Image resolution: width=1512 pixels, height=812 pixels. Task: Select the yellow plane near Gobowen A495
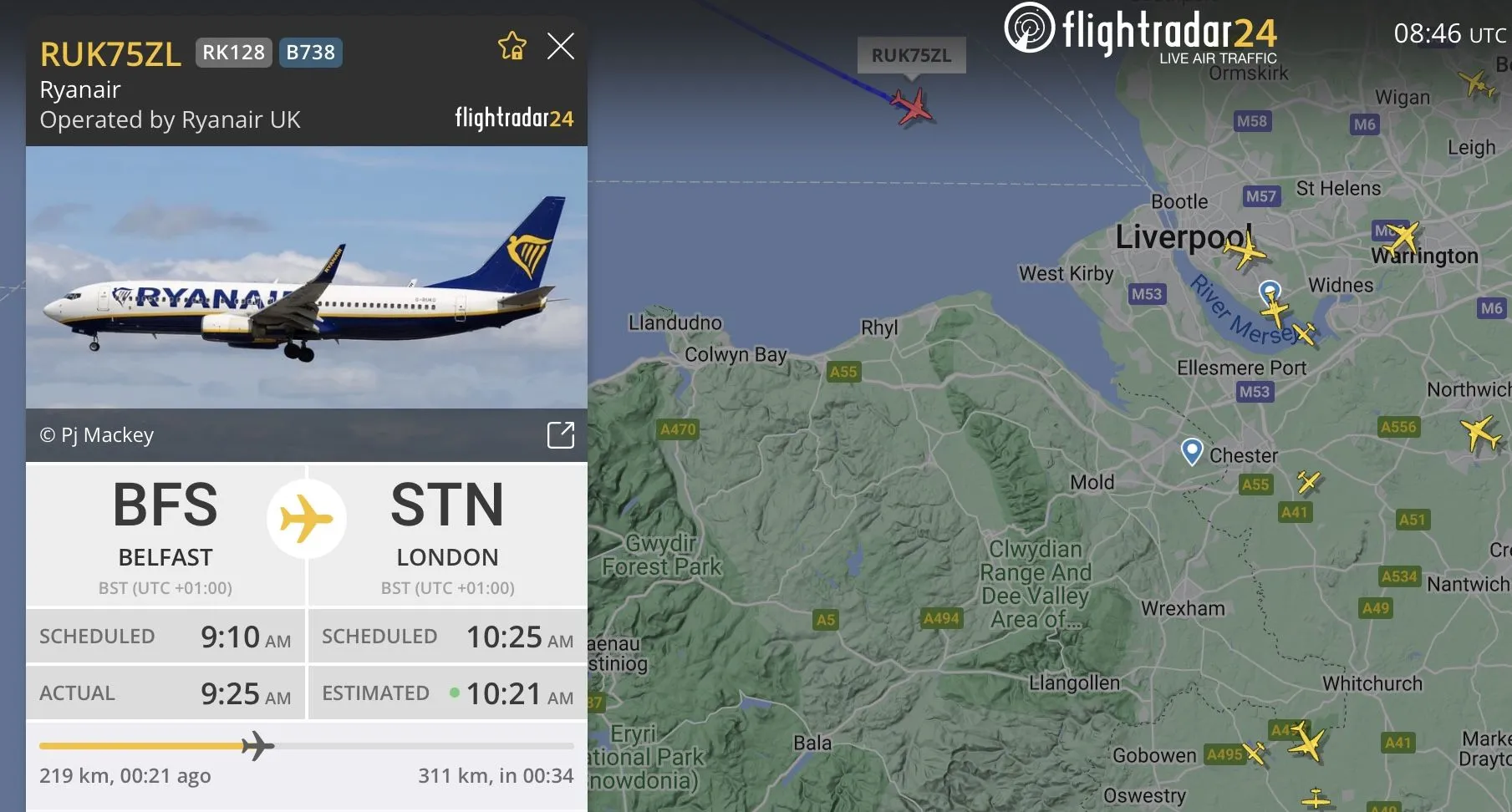pyautogui.click(x=1254, y=753)
